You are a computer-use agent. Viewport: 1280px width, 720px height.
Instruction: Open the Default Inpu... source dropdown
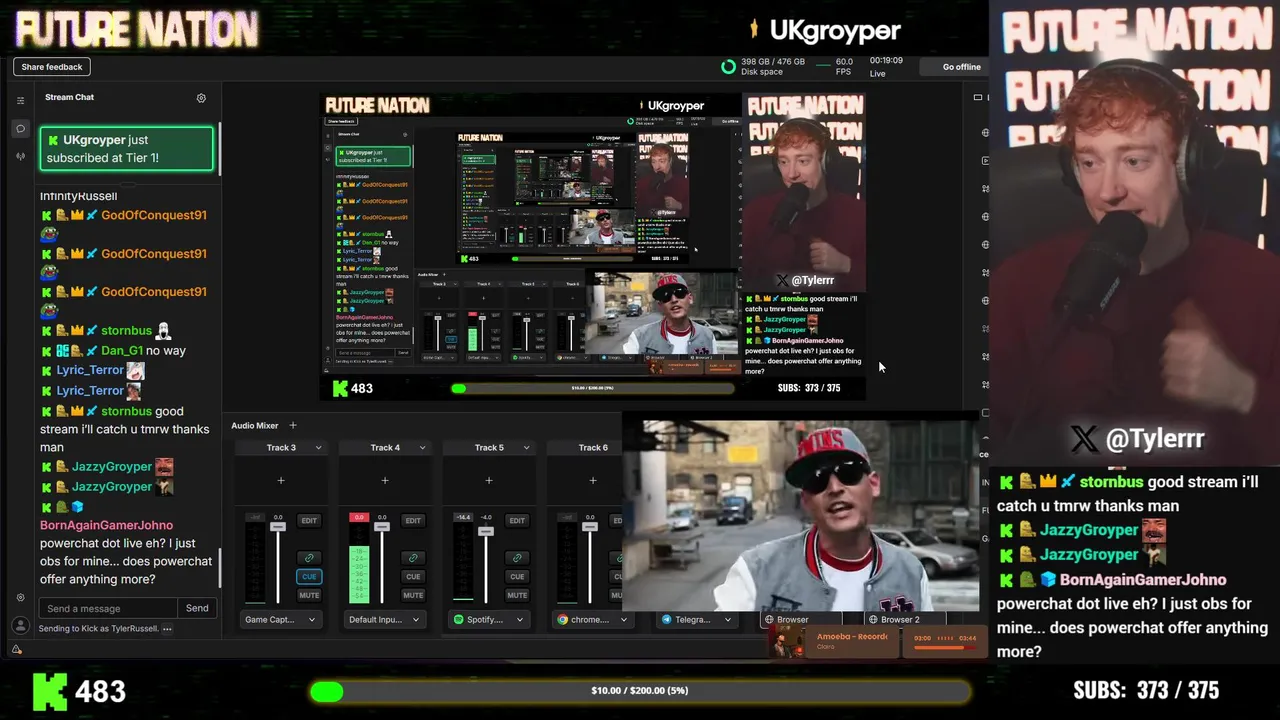(385, 620)
